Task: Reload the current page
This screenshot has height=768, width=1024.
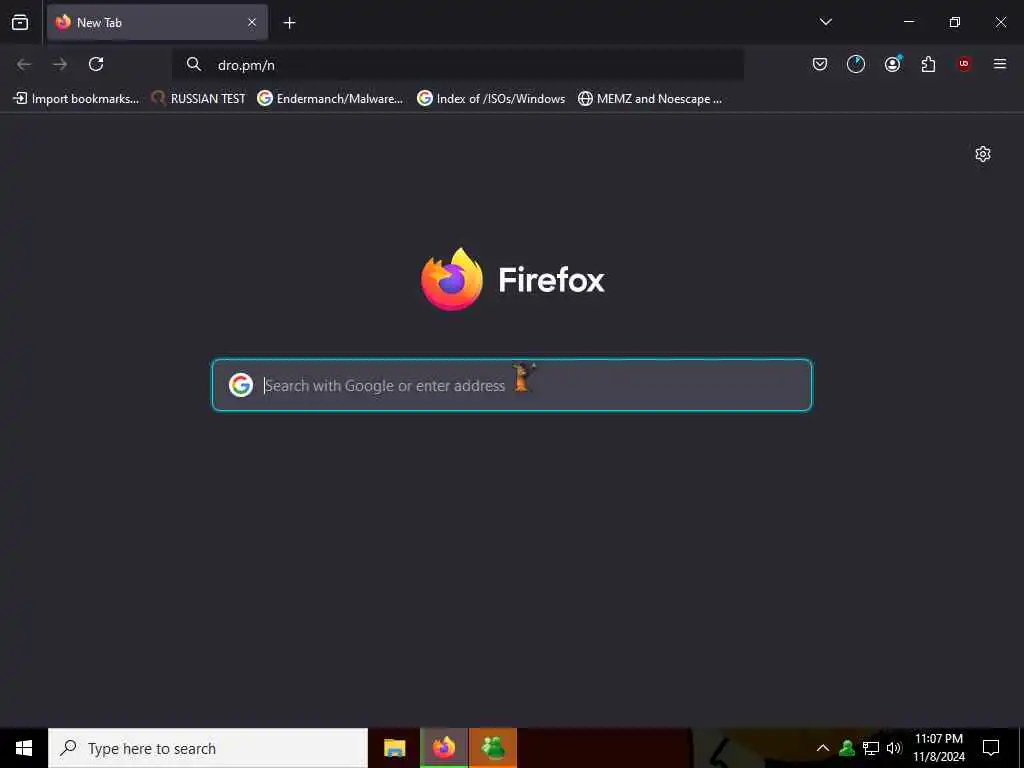Action: [96, 64]
